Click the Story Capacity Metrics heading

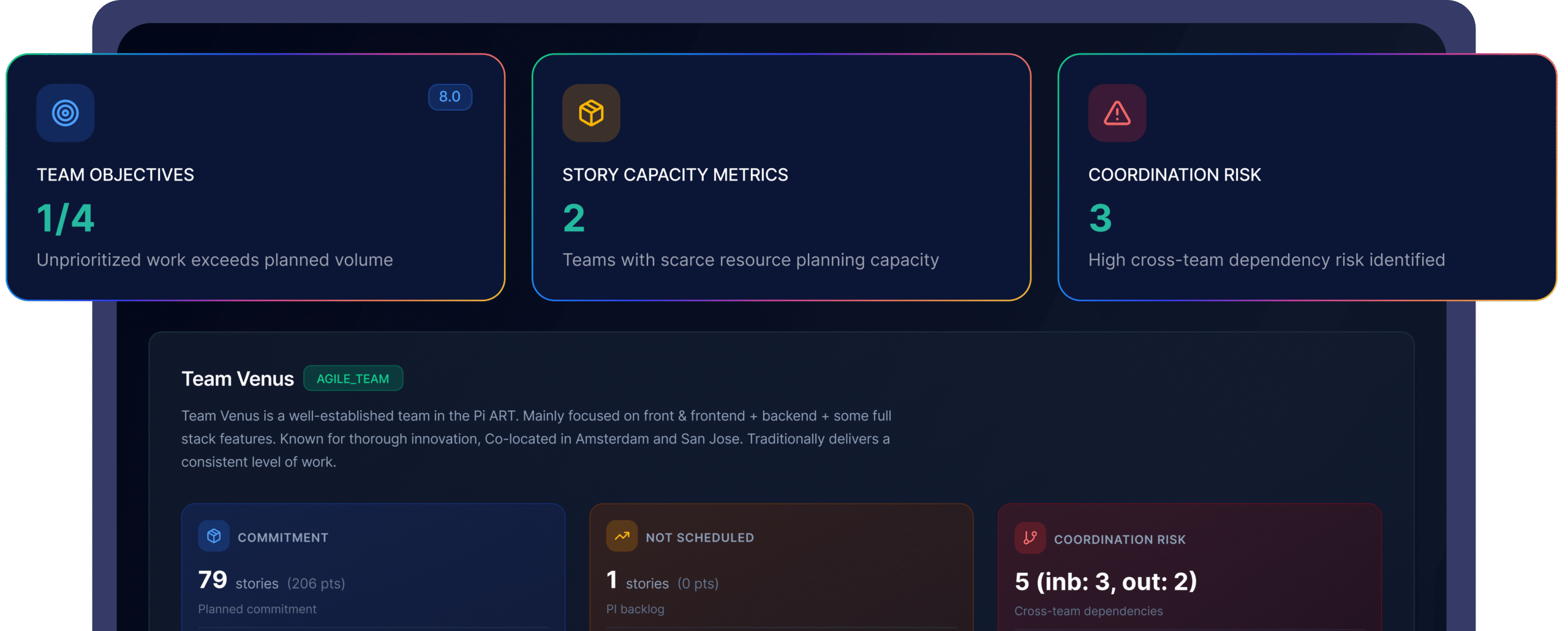[x=675, y=175]
